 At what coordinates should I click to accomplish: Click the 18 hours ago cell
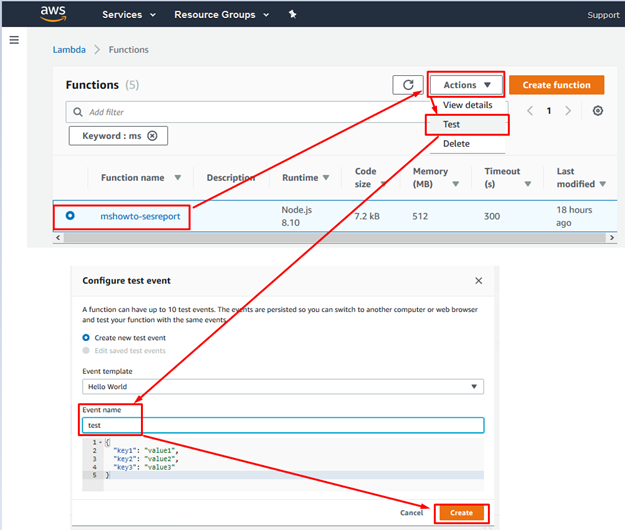574,216
